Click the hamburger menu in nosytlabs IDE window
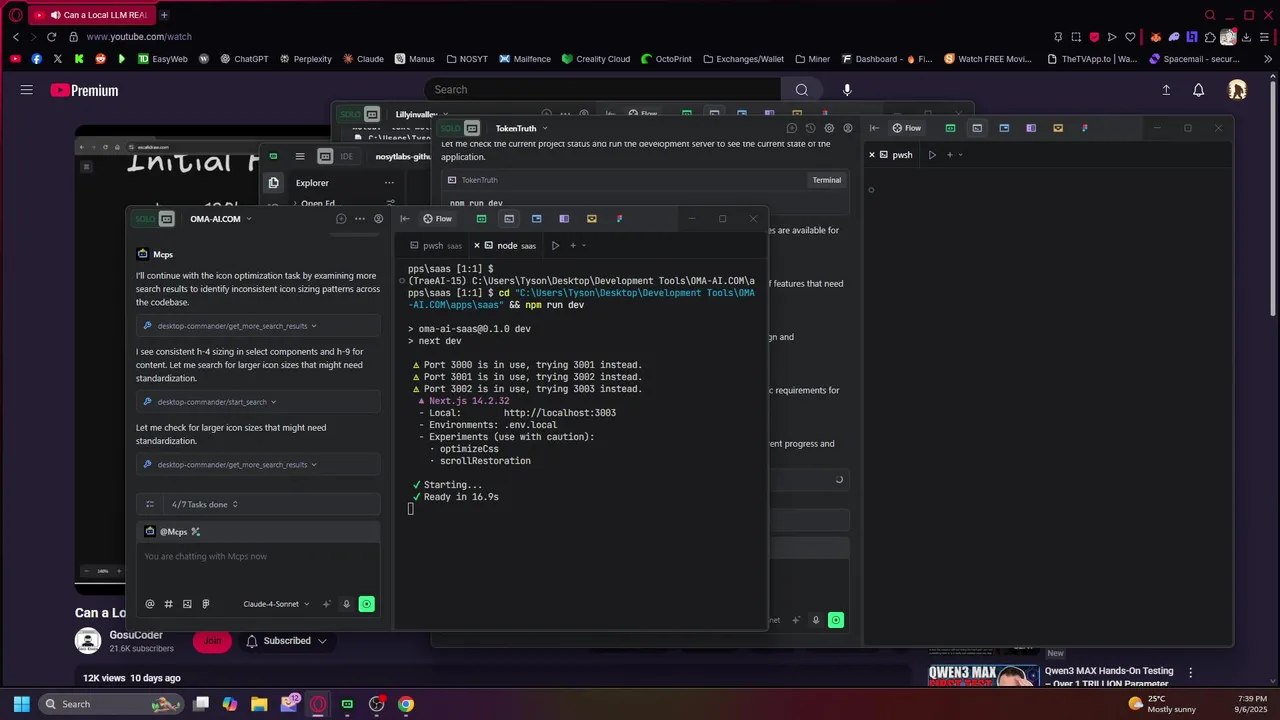This screenshot has width=1280, height=720. coord(299,156)
